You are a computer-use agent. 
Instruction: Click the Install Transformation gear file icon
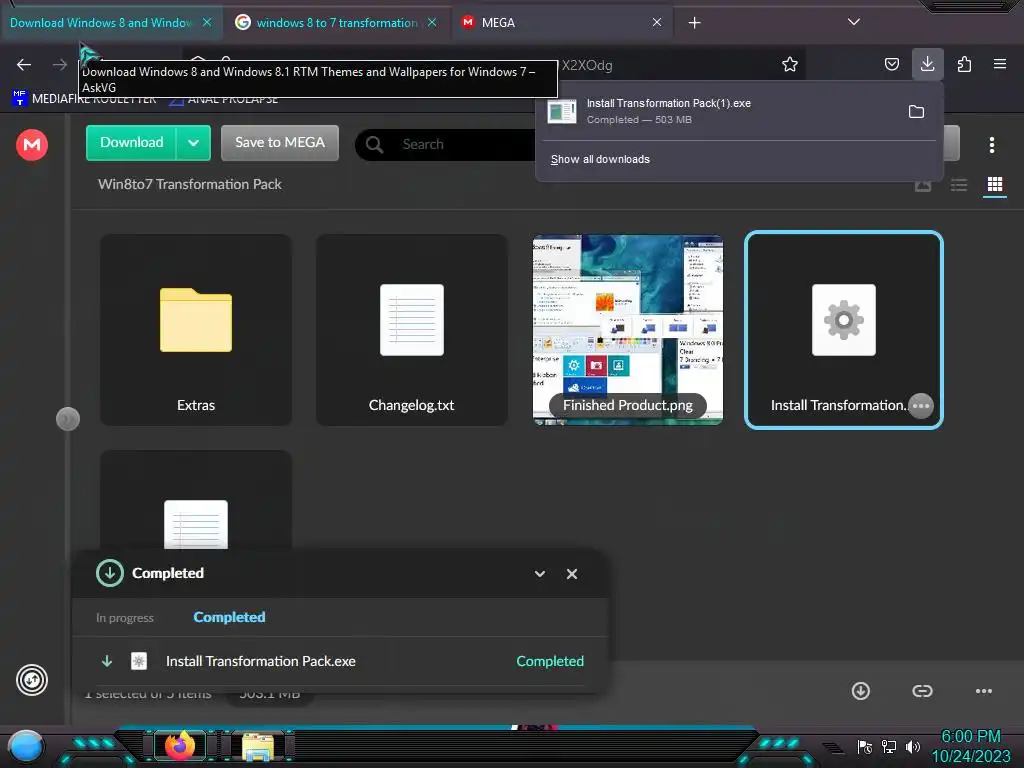point(844,320)
